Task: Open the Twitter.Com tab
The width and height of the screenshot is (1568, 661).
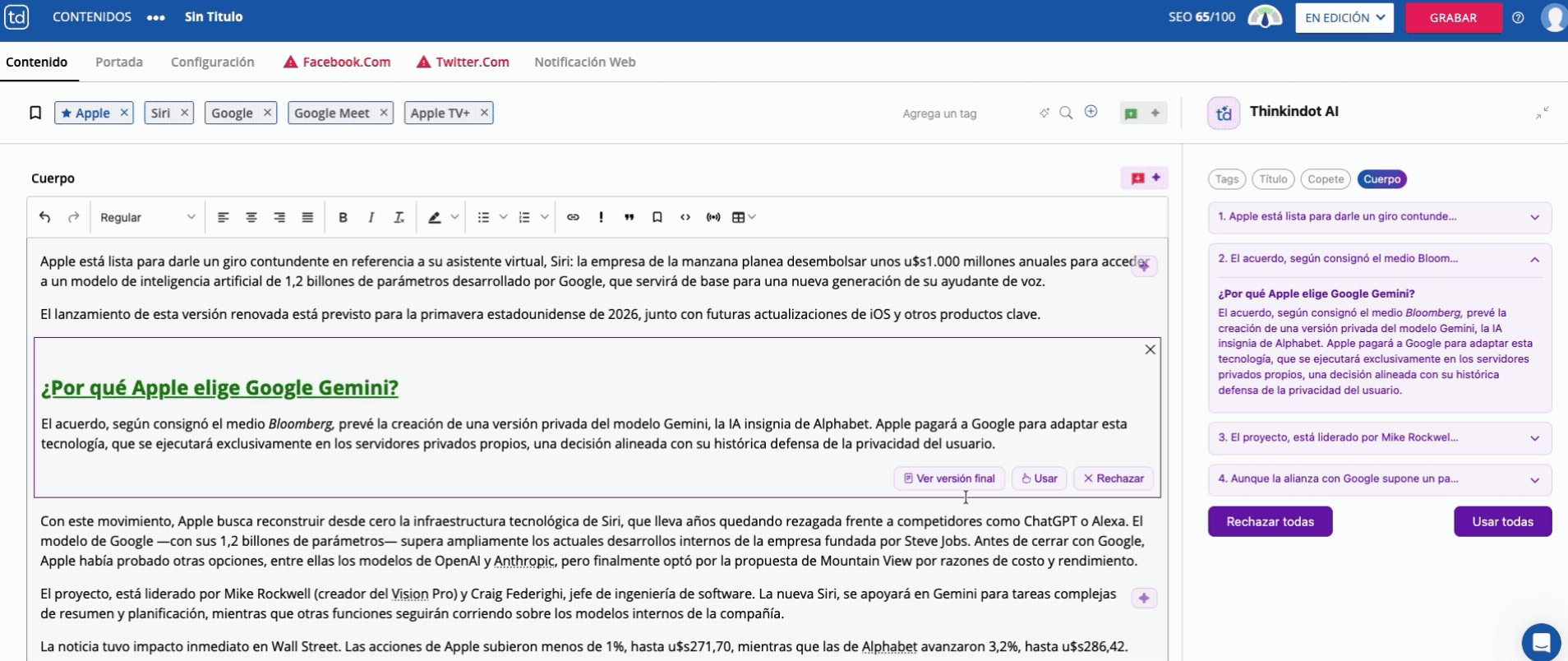Action: (463, 62)
